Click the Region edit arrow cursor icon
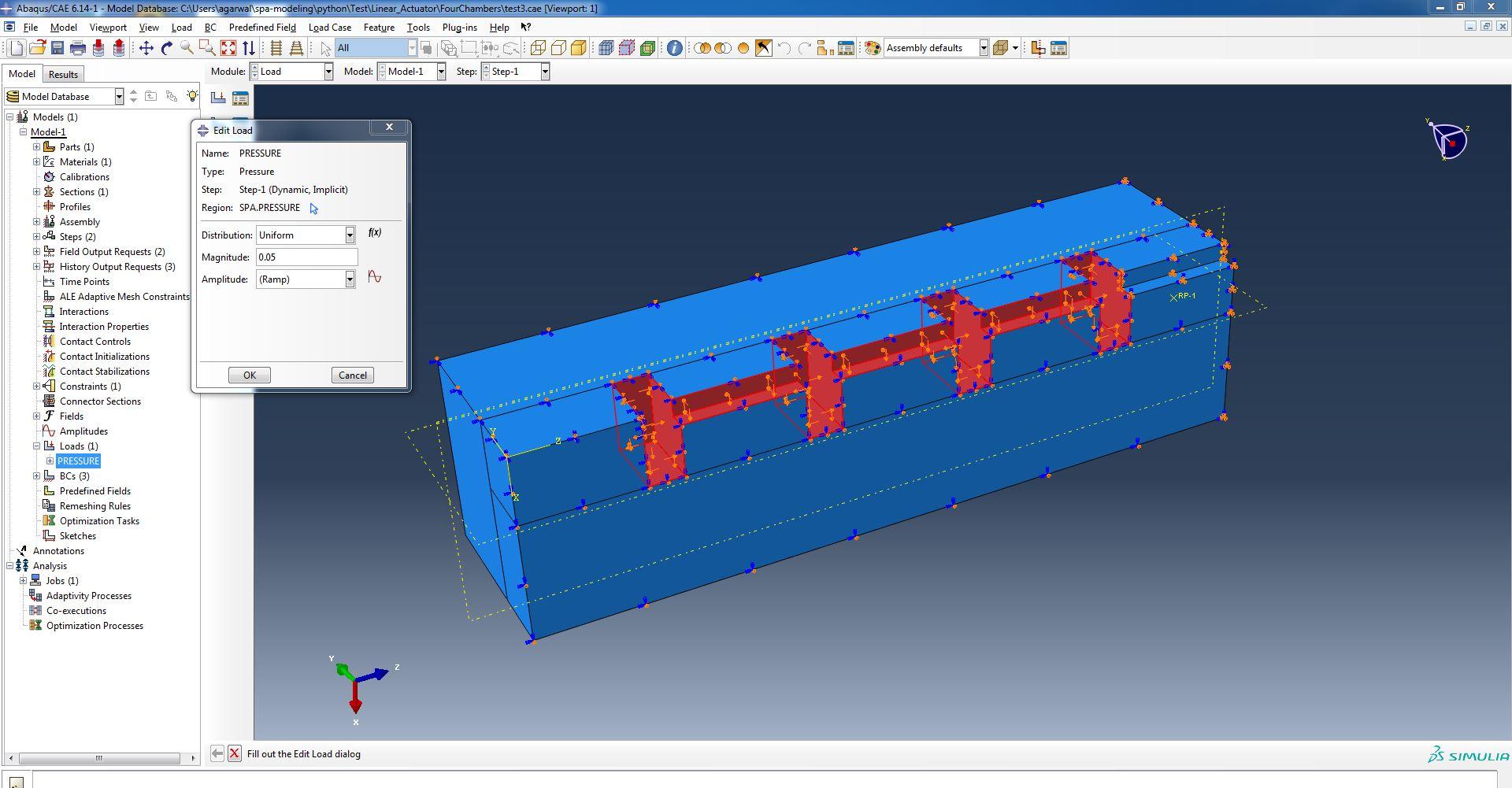The image size is (1512, 788). point(313,209)
